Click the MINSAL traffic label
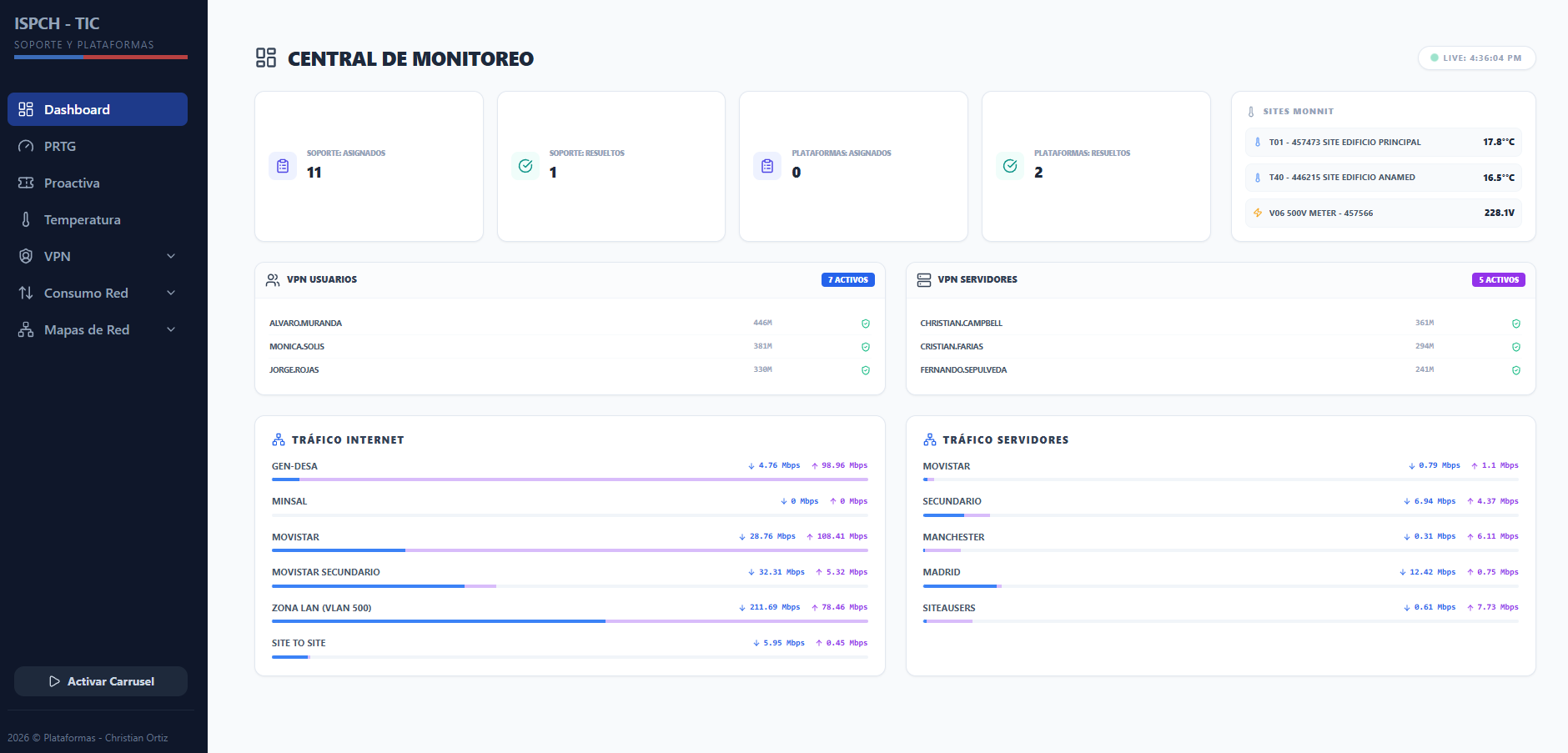Screen dimensions: 1568x753 click(289, 501)
